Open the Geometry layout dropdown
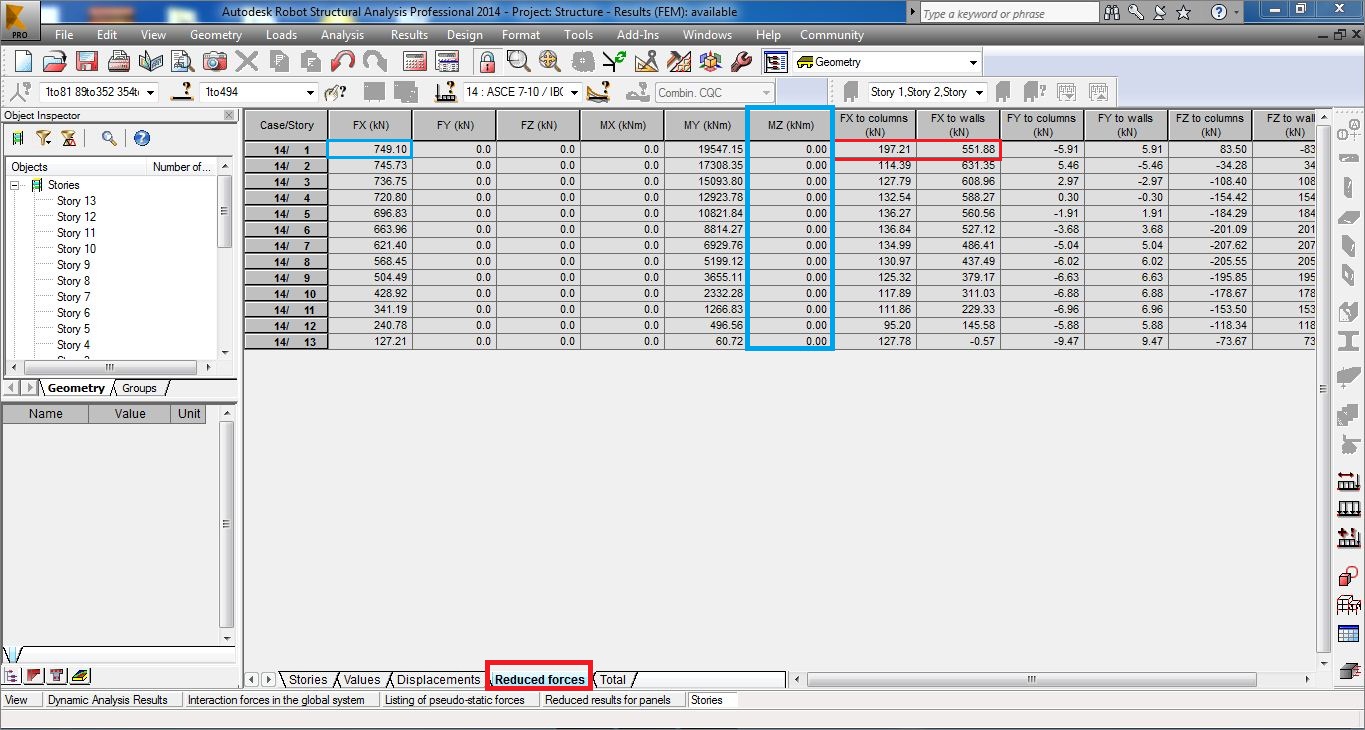The image size is (1365, 730). click(972, 62)
